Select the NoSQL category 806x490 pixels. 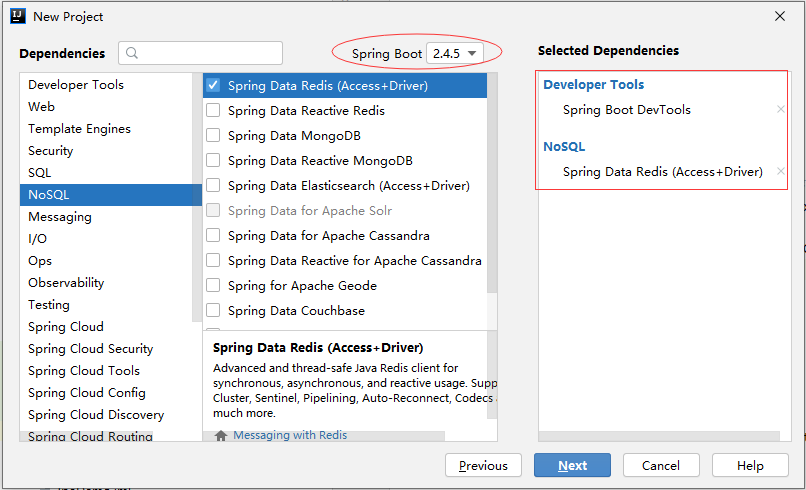tap(111, 195)
